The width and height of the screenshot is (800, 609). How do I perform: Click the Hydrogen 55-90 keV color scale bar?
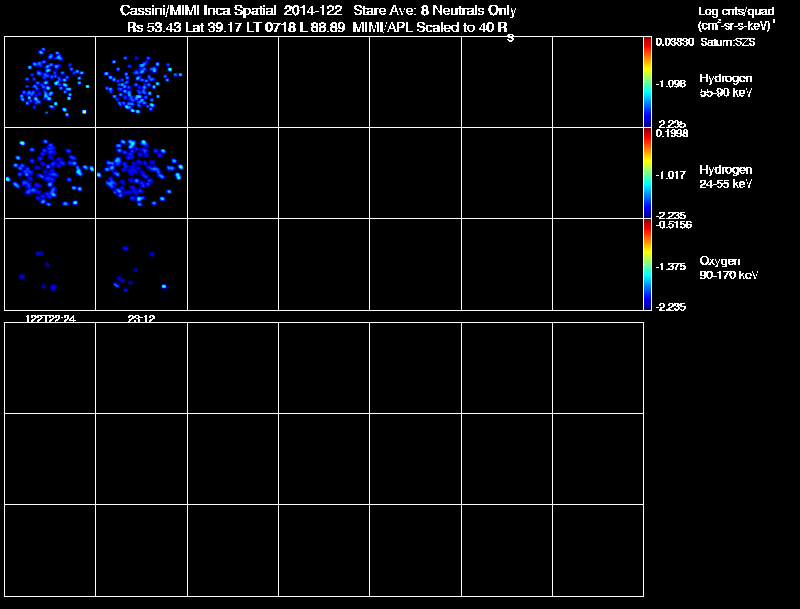647,82
